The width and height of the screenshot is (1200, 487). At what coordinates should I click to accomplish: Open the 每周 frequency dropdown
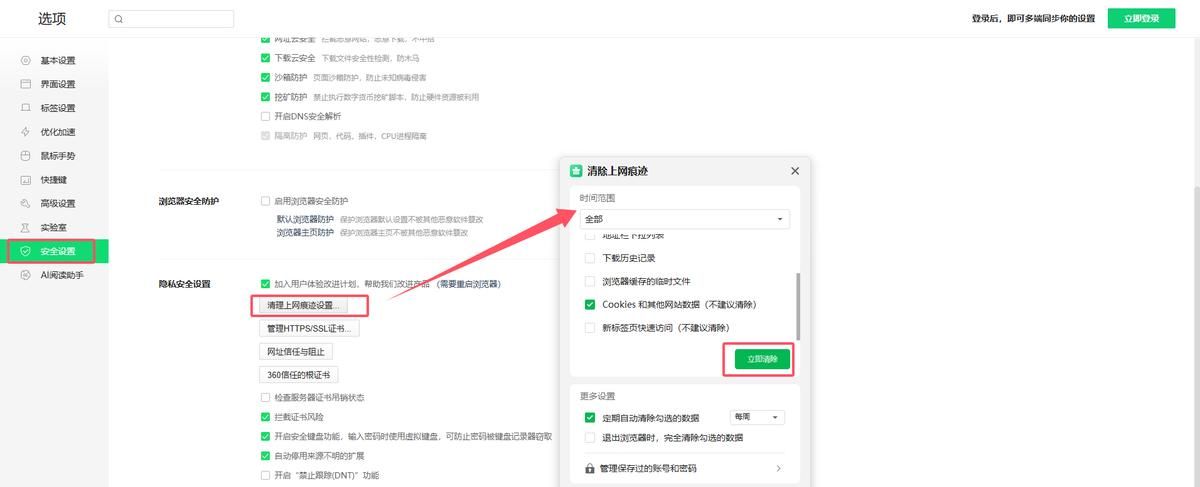(x=758, y=417)
